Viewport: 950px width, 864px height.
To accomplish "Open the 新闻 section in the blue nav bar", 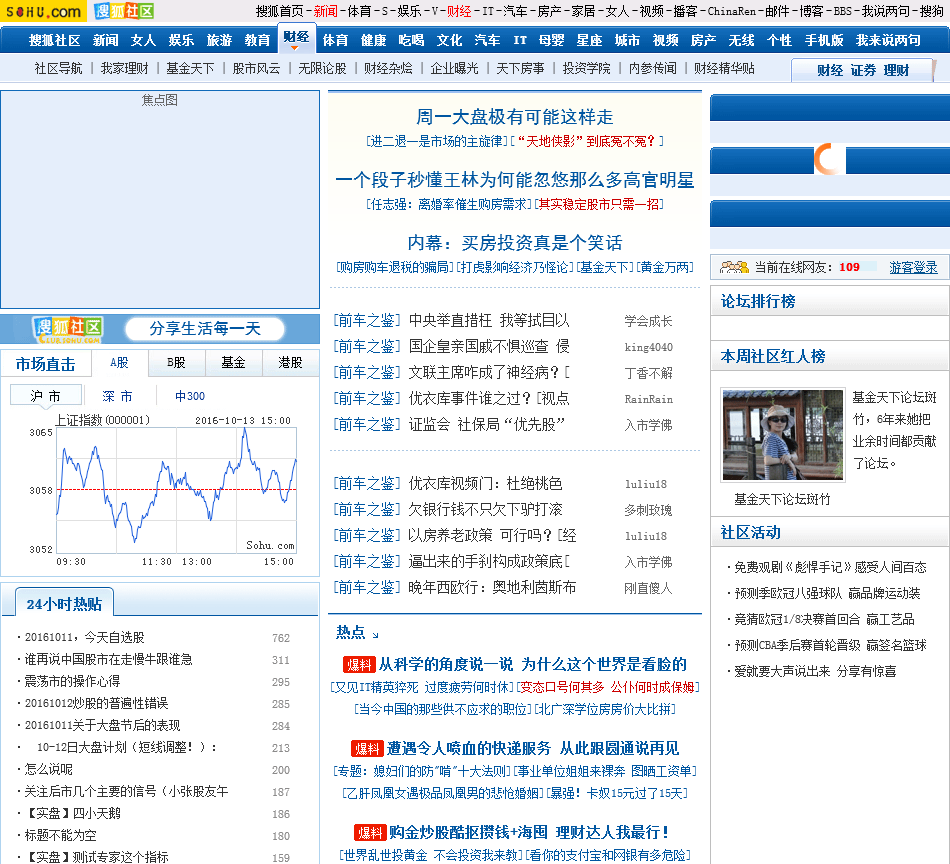I will (x=105, y=41).
